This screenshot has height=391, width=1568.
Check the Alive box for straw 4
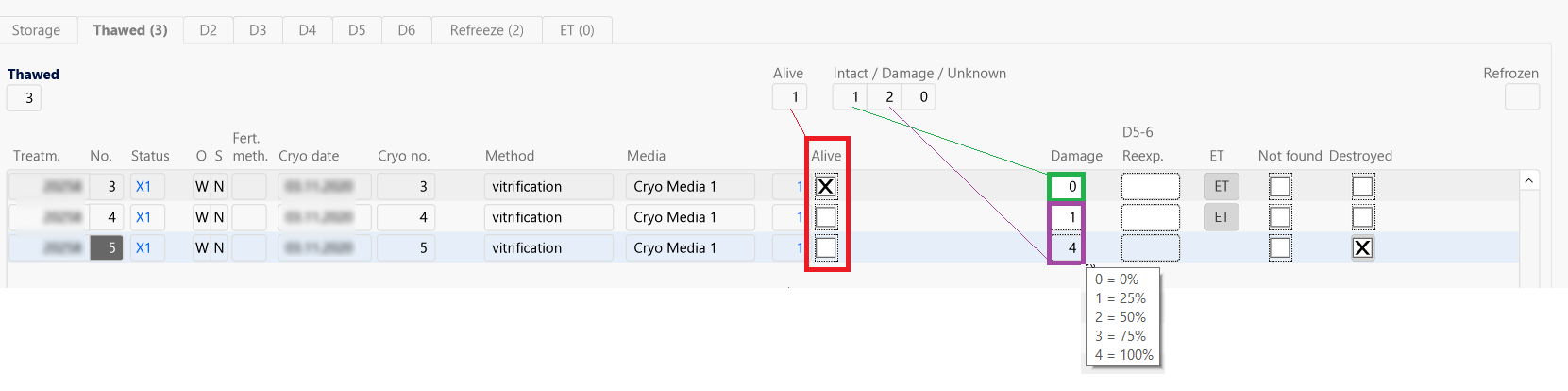point(826,217)
